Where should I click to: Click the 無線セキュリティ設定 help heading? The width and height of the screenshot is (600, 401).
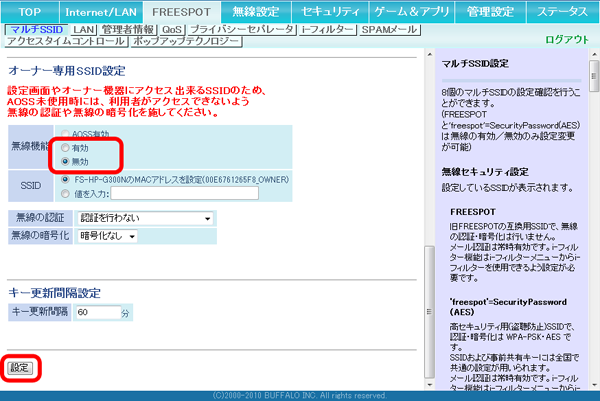(485, 172)
